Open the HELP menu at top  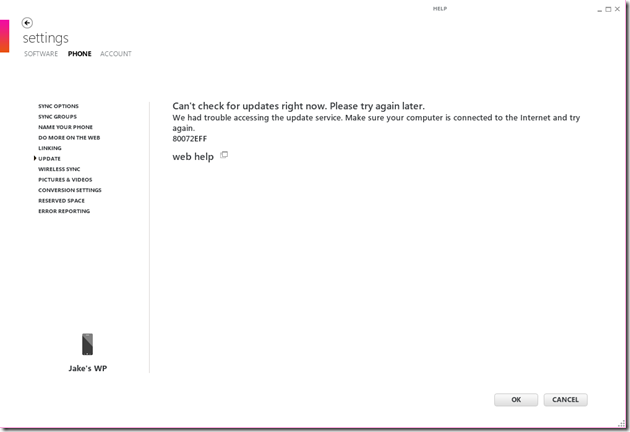tap(440, 9)
